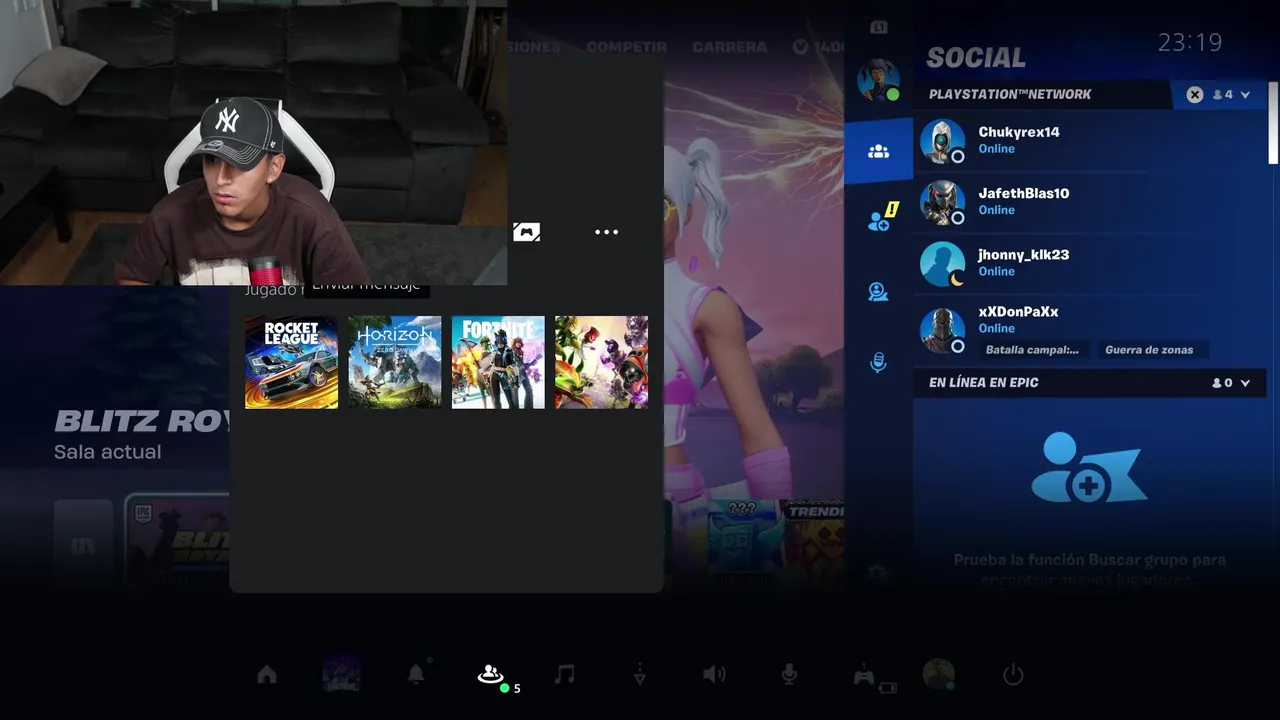The height and width of the screenshot is (720, 1280).
Task: Click xXDonPaXx's knight avatar
Action: [x=942, y=330]
